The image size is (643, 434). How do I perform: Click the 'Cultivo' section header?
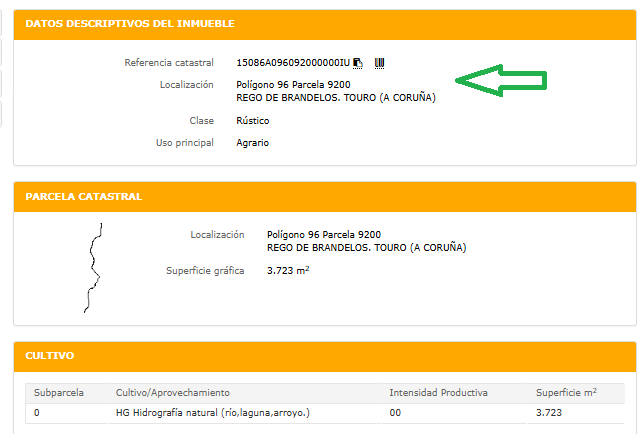tap(48, 355)
